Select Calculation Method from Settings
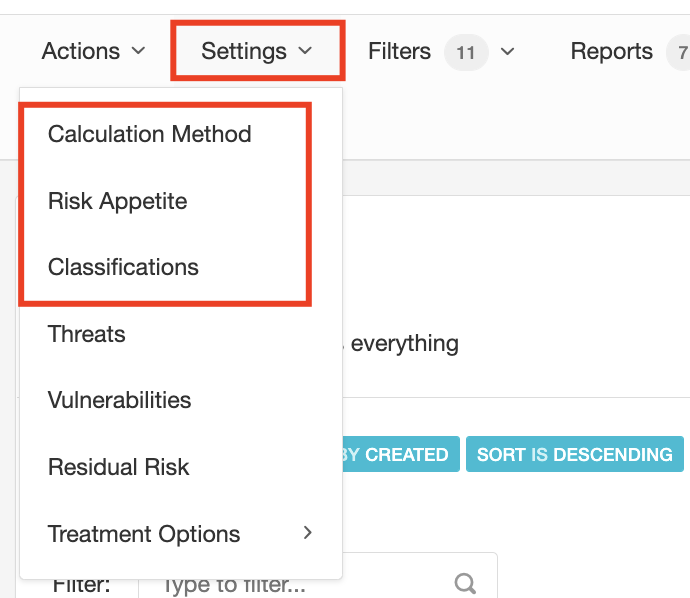The width and height of the screenshot is (690, 598). point(150,134)
